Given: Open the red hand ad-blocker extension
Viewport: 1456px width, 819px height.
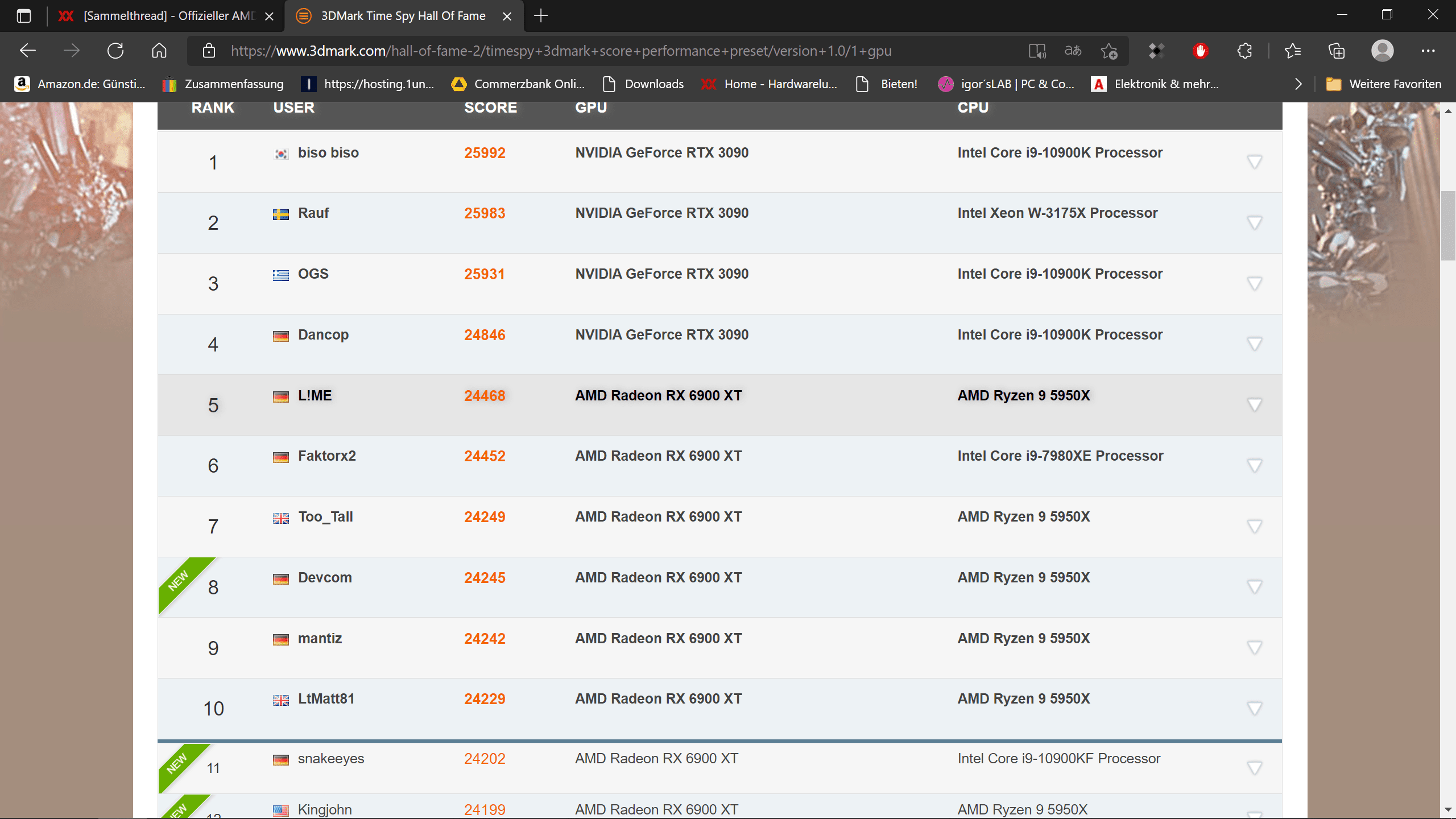Looking at the screenshot, I should [1200, 51].
